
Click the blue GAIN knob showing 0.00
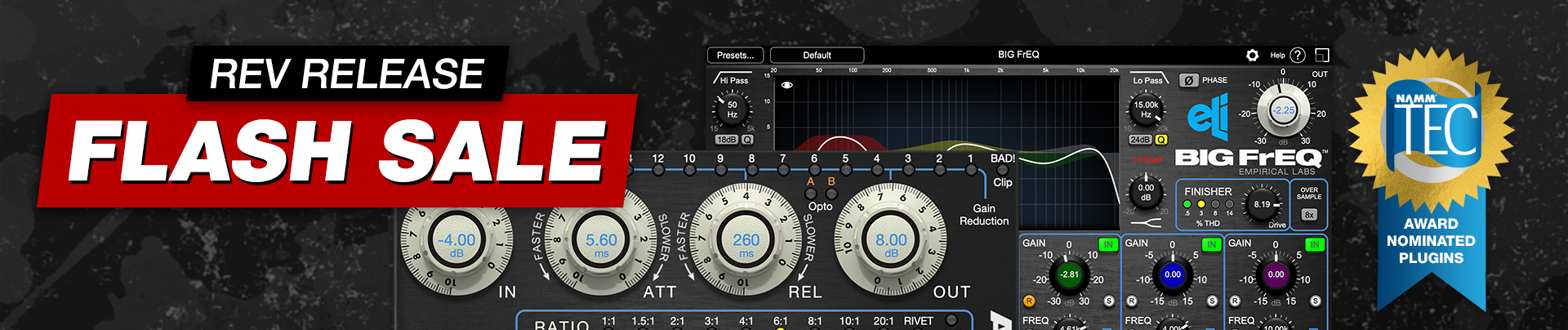click(1173, 274)
